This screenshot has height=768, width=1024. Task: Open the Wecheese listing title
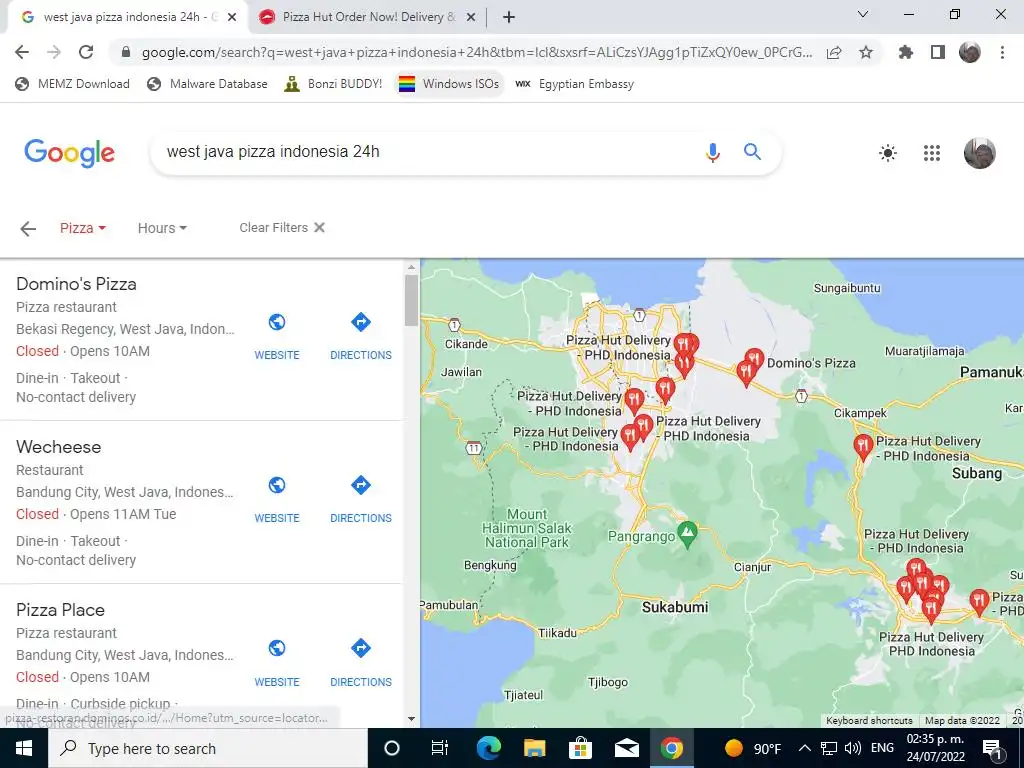point(59,447)
